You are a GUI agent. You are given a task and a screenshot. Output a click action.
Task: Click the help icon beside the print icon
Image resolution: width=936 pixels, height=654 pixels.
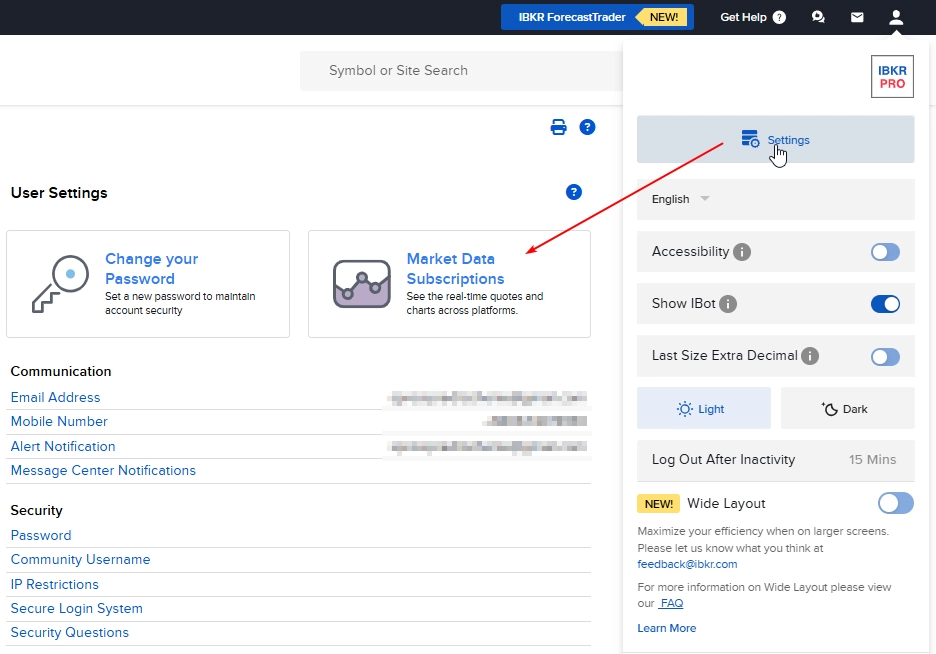point(587,127)
